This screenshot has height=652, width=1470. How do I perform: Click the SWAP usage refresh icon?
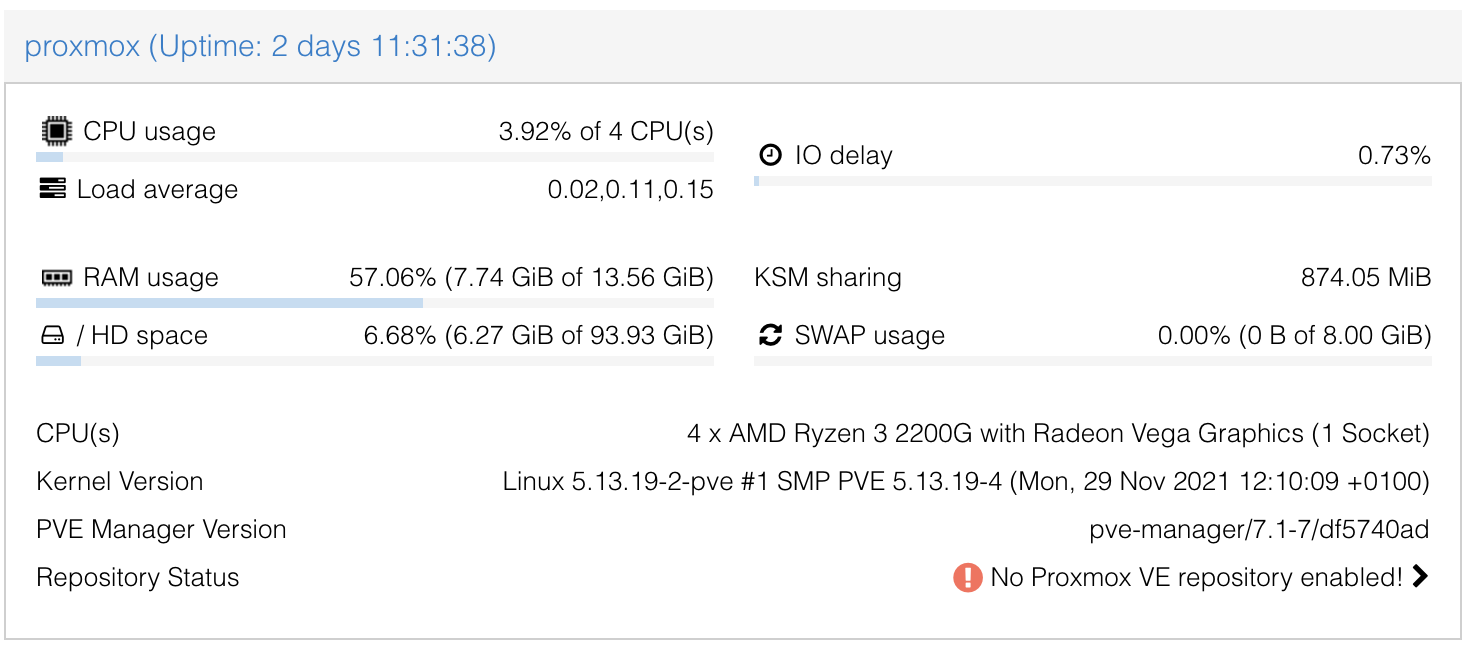click(770, 335)
